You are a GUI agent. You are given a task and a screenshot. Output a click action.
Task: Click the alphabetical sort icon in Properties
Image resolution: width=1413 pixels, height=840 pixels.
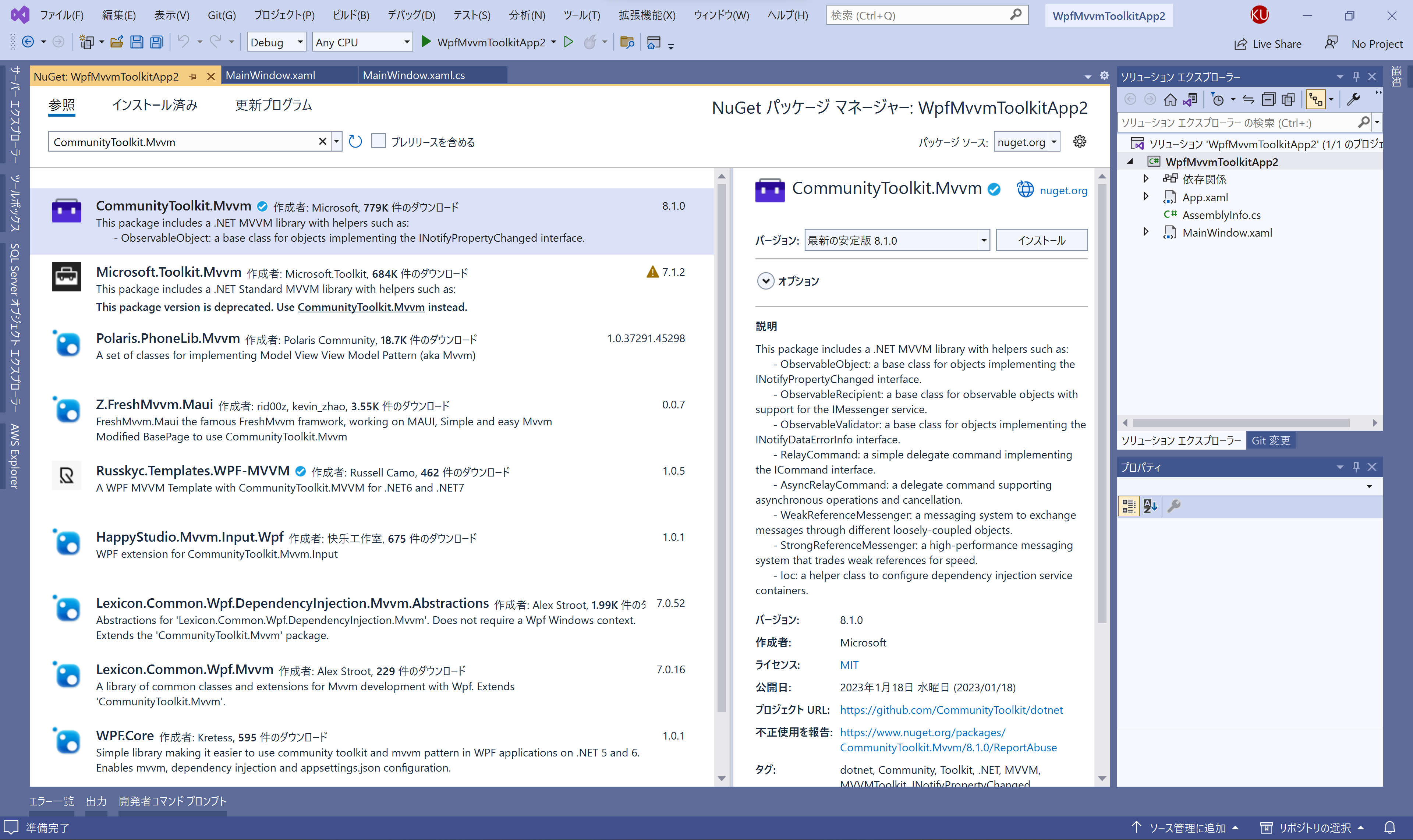tap(1150, 506)
